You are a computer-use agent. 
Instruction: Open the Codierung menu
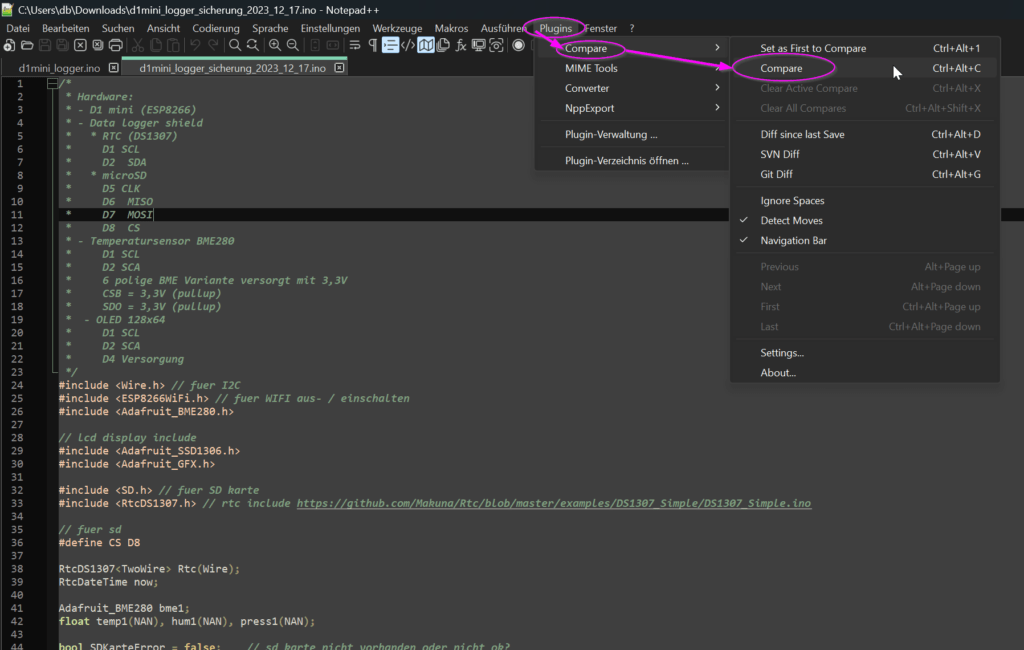pos(216,28)
